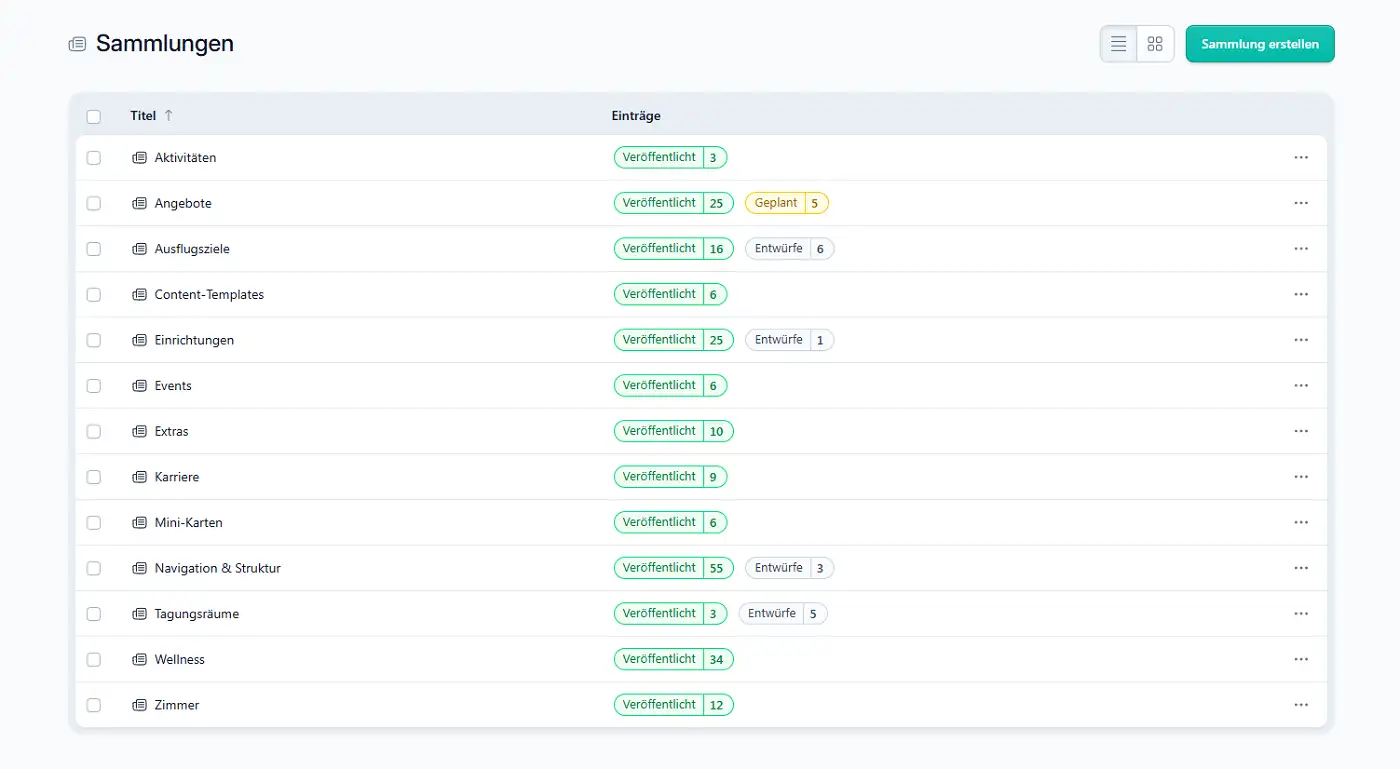Click the collection icon beside Karriere
1400x769 pixels.
click(x=140, y=477)
